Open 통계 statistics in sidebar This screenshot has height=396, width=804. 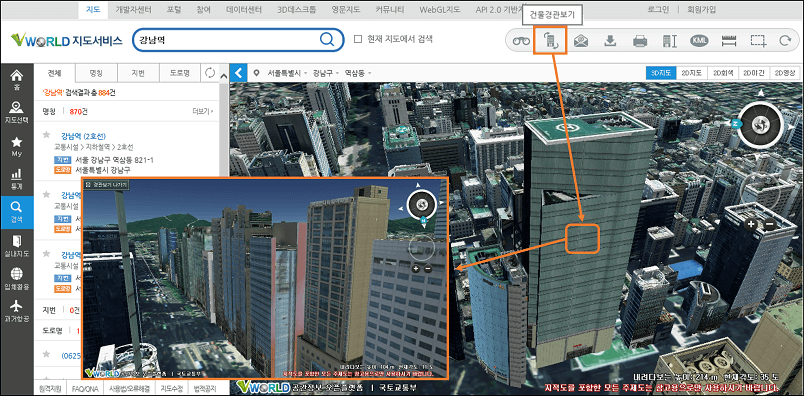click(17, 179)
